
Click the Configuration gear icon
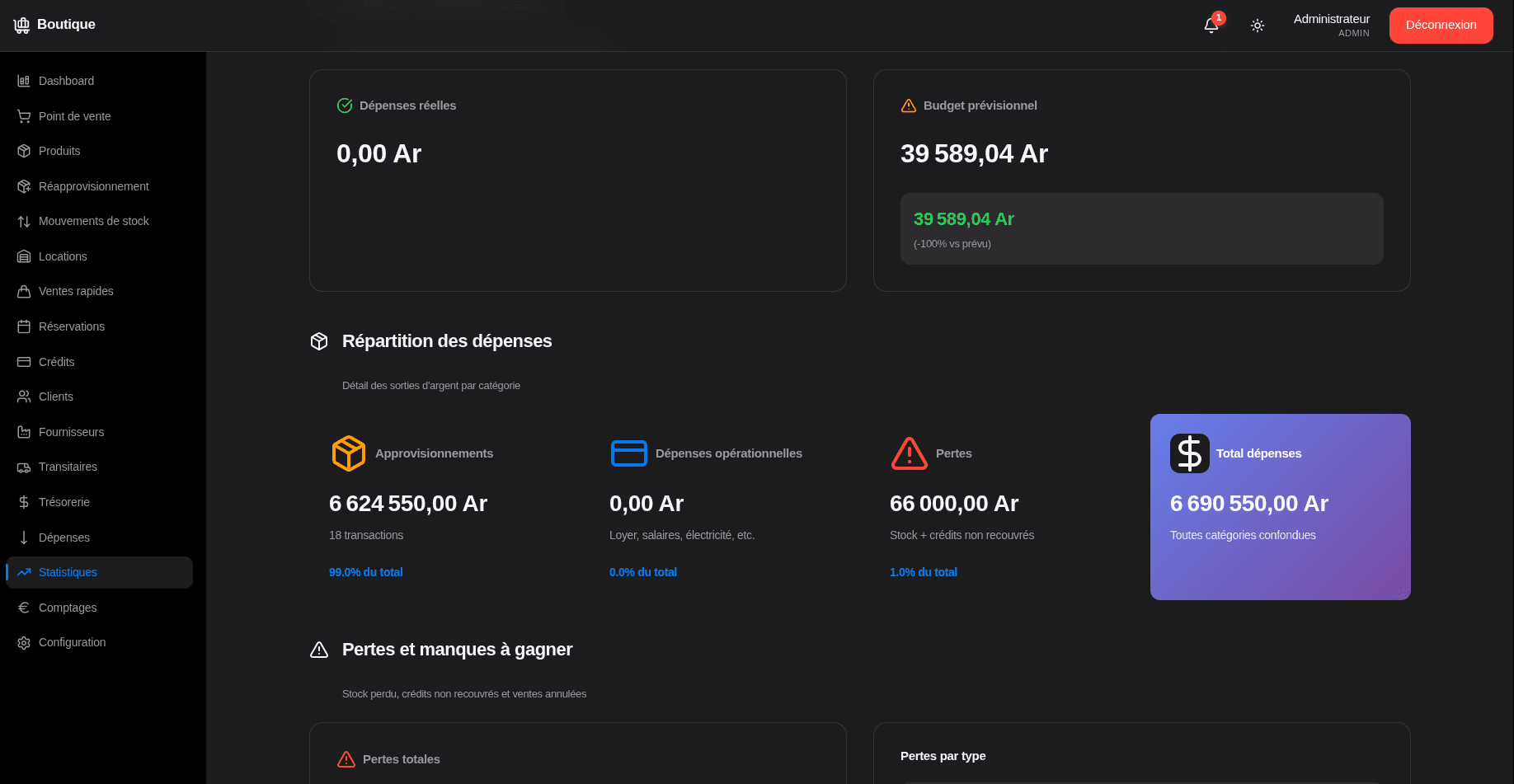pos(24,642)
